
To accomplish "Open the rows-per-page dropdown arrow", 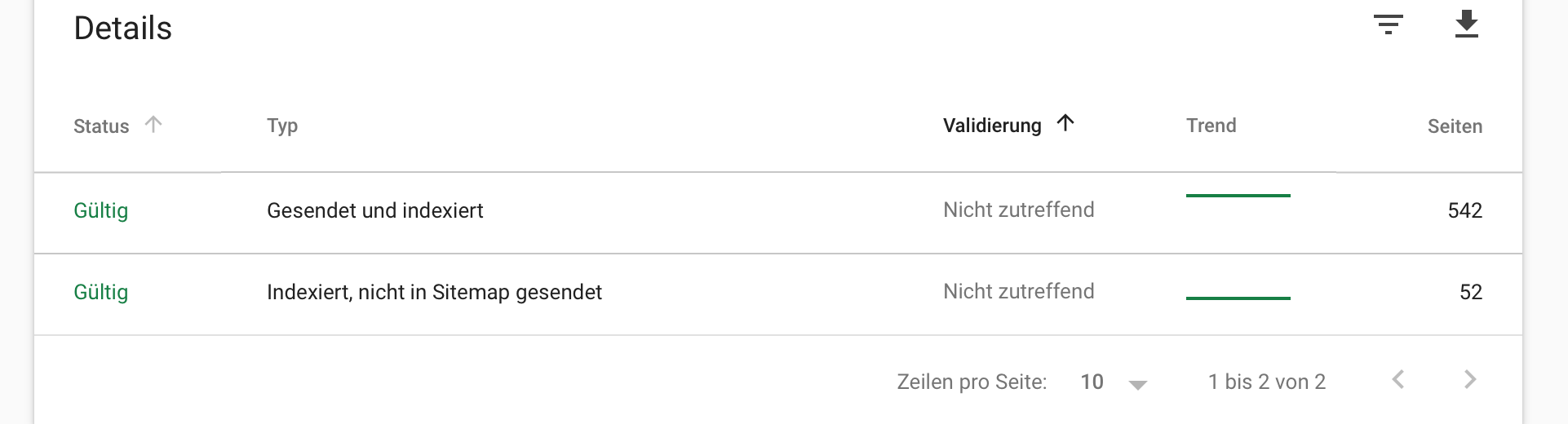I will pyautogui.click(x=1138, y=385).
